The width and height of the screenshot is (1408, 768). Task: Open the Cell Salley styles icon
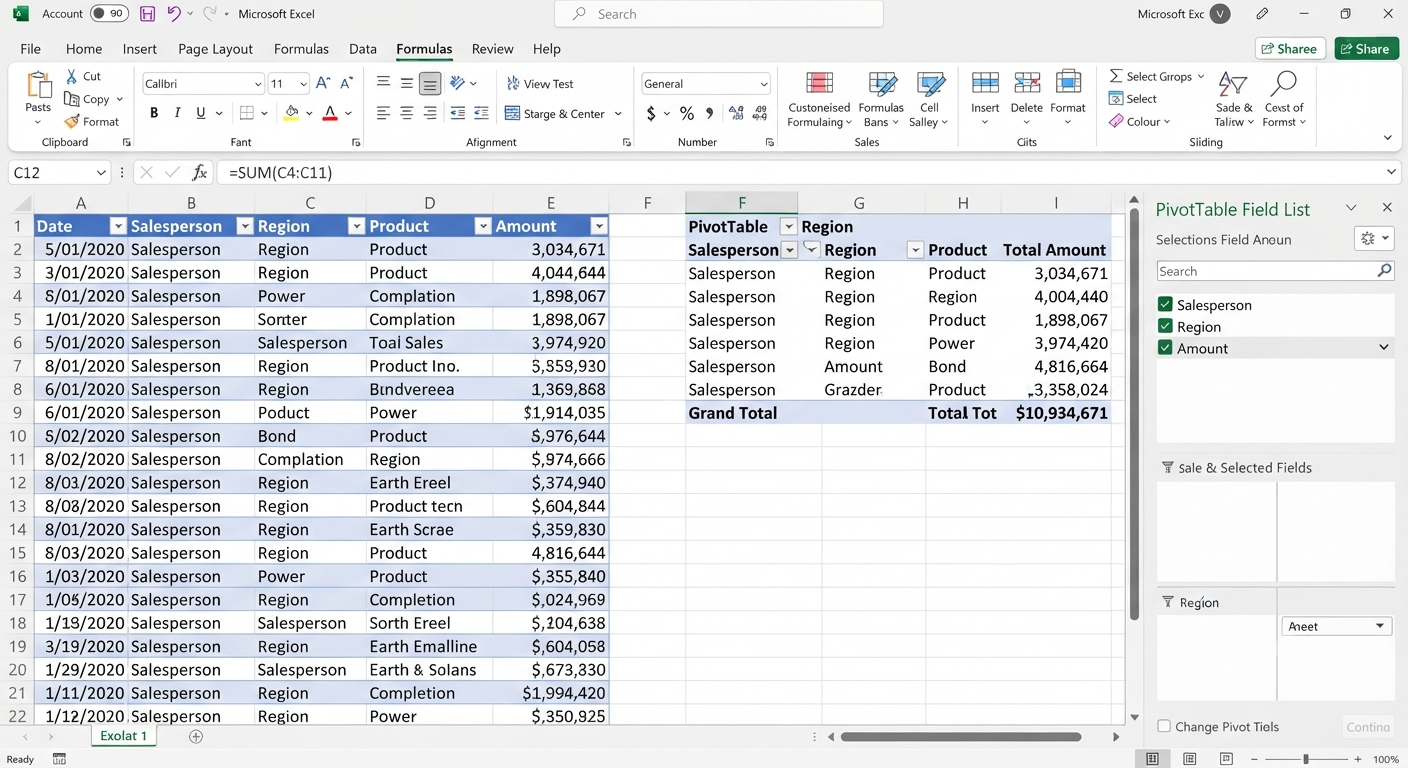(x=930, y=99)
